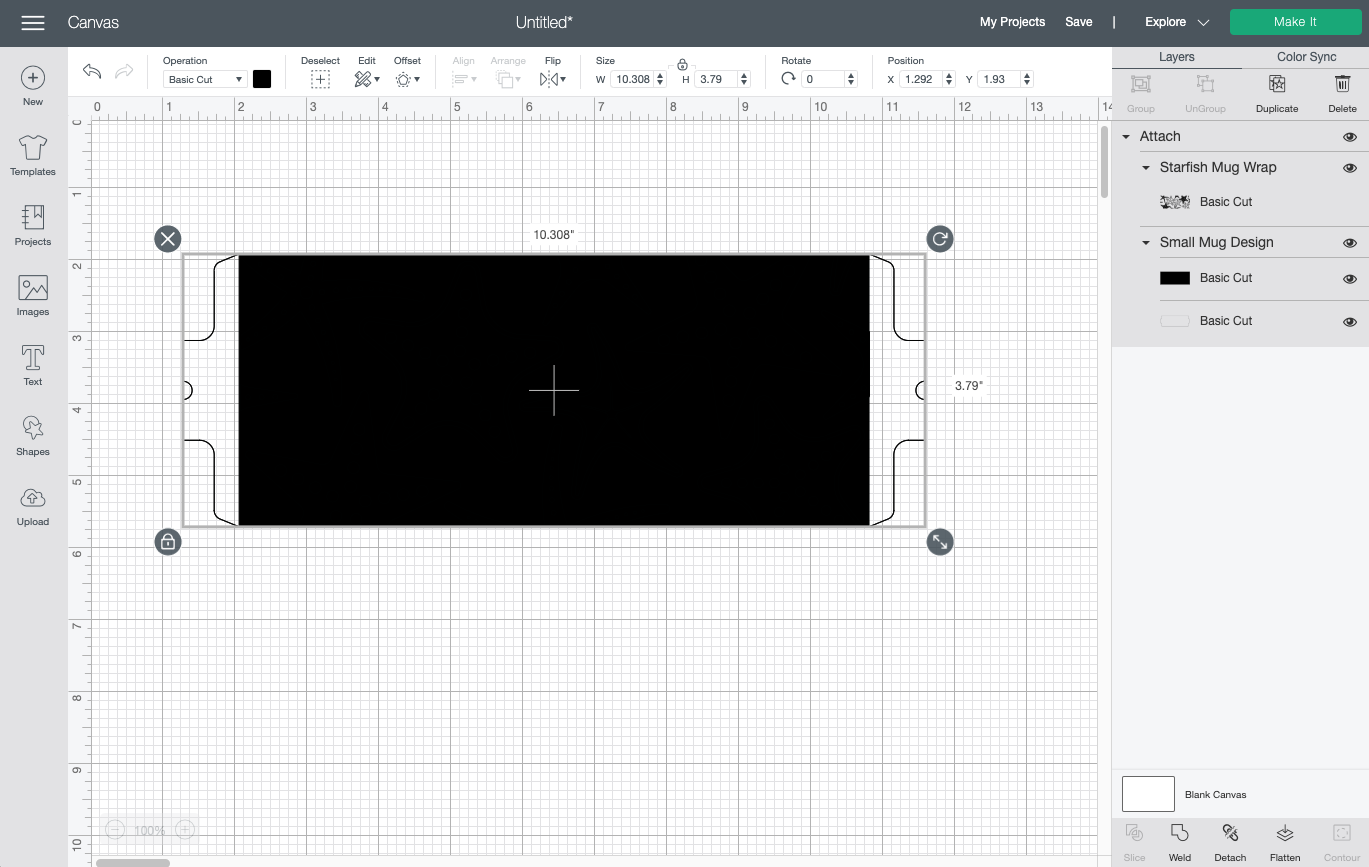
Task: Hide the Starfish Mug Wrap layer
Action: 1350,168
